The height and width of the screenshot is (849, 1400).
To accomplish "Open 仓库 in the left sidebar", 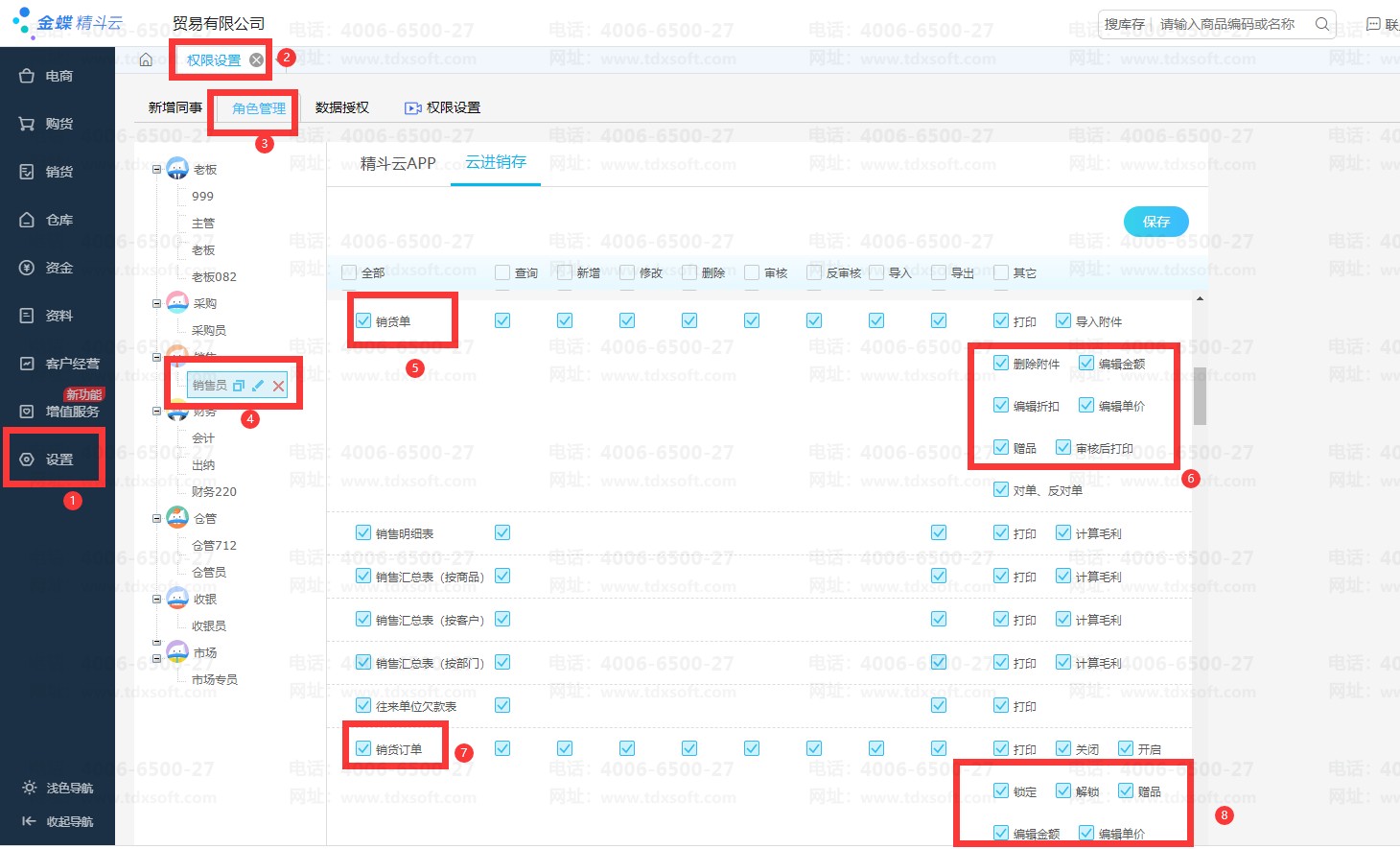I will 58,220.
